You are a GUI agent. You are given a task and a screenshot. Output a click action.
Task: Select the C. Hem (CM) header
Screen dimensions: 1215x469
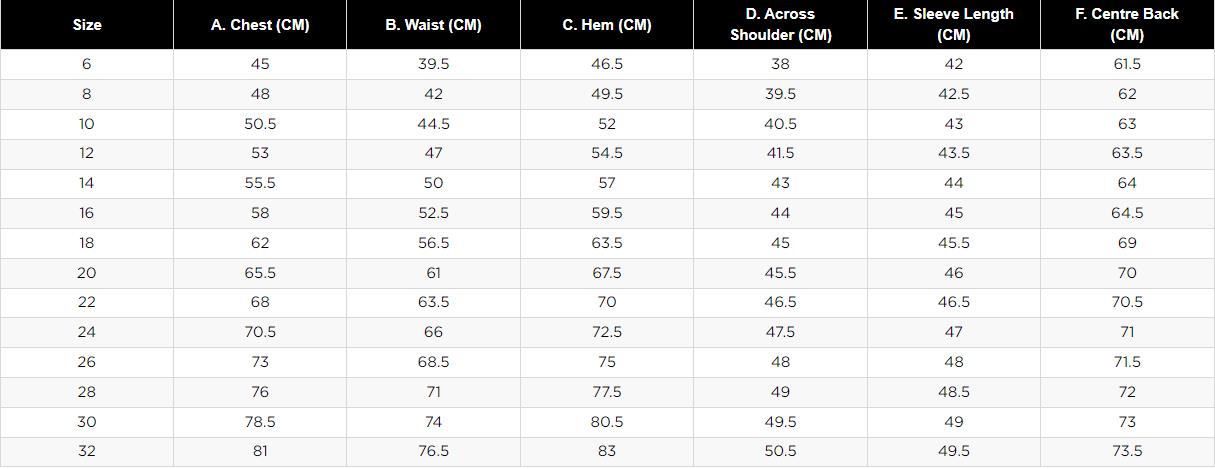[x=607, y=25]
